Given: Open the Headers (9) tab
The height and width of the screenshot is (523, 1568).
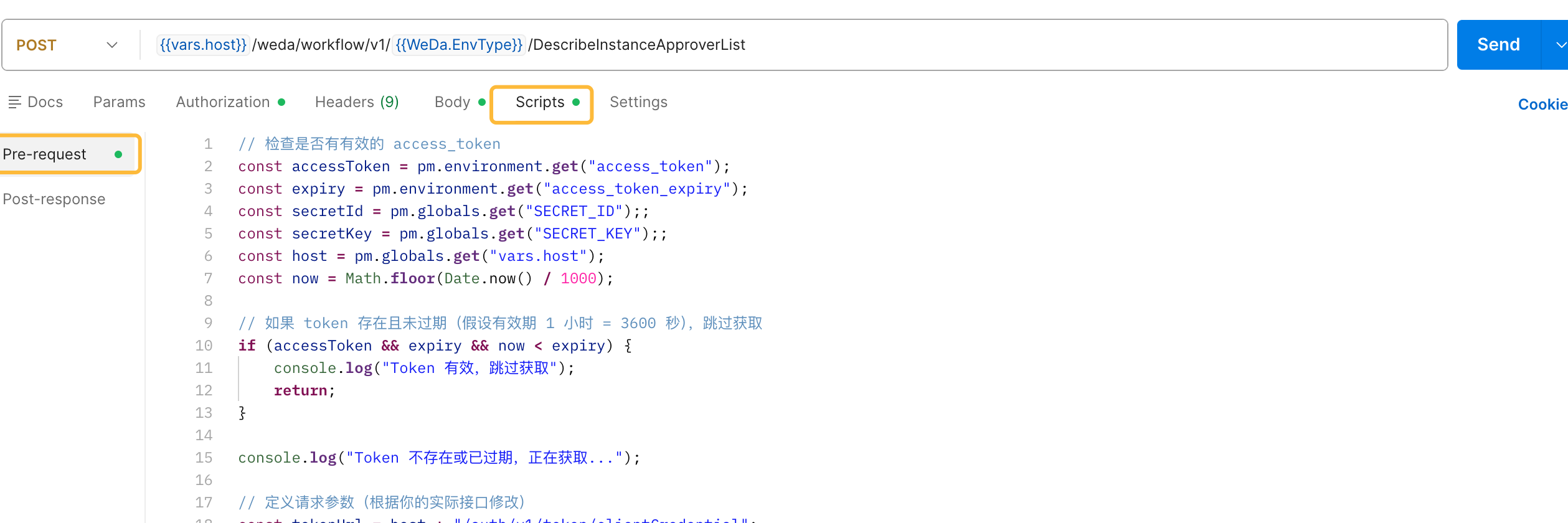Looking at the screenshot, I should point(357,102).
